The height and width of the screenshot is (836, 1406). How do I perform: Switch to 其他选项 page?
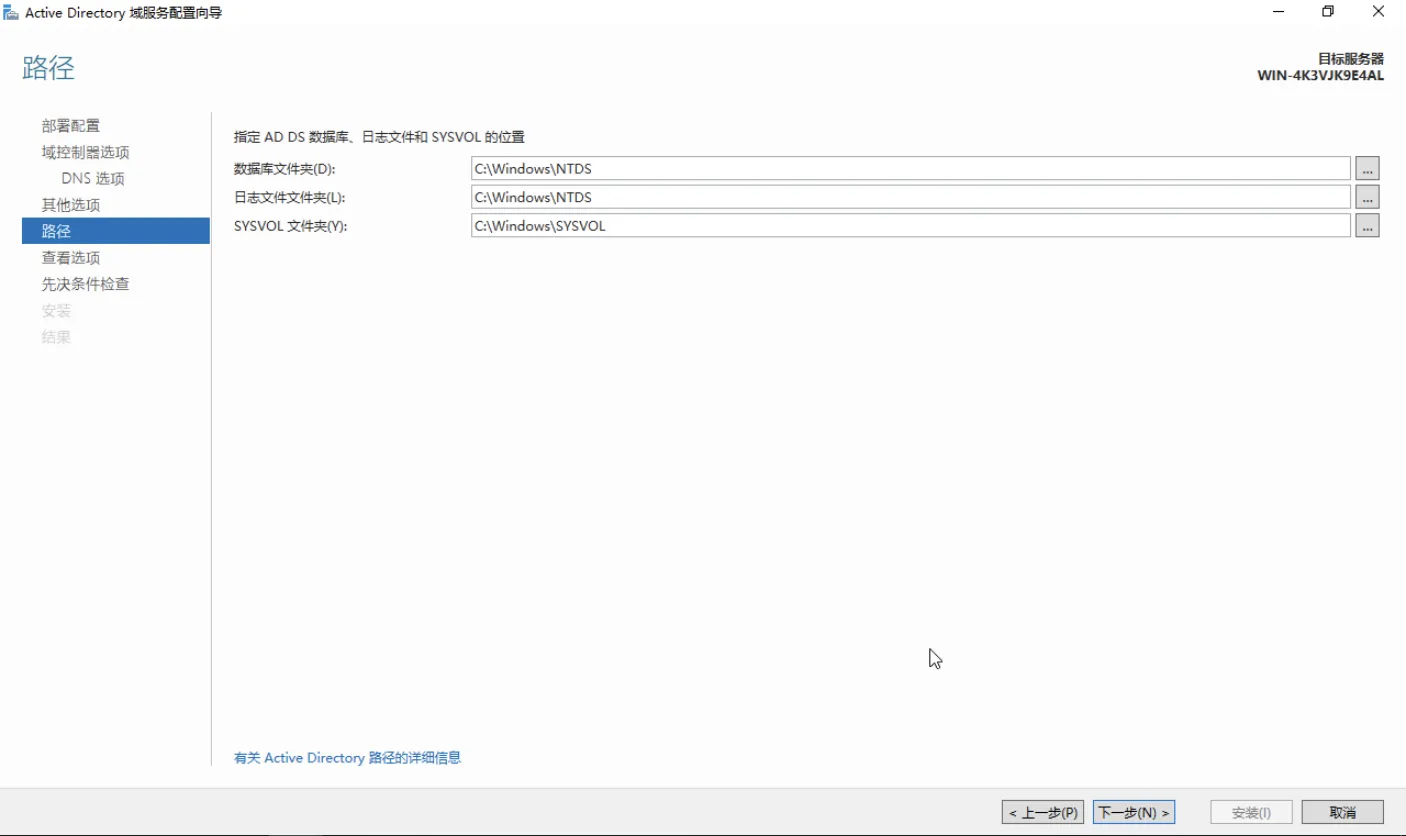(71, 205)
